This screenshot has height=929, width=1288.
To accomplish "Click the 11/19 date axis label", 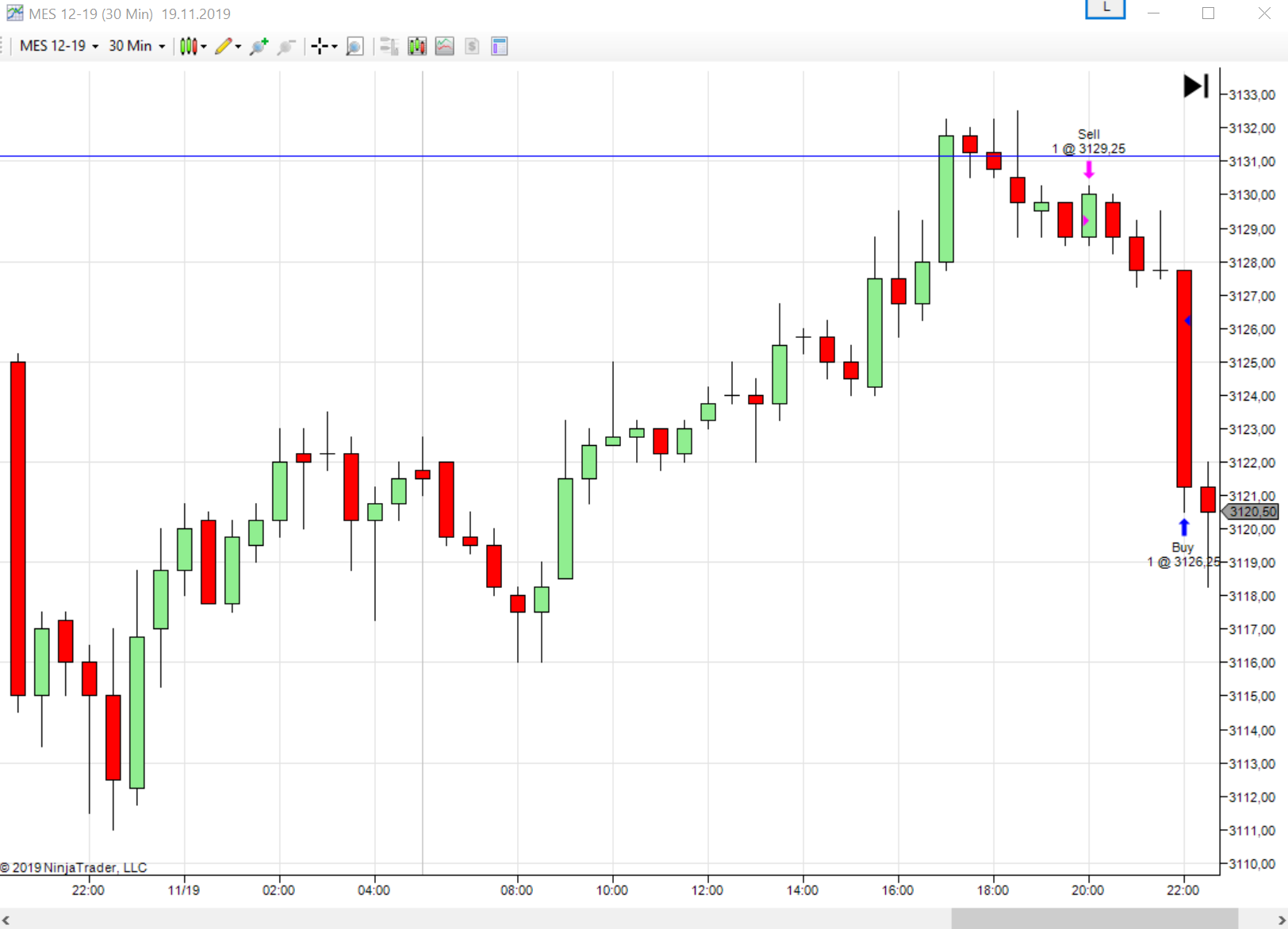I will (x=183, y=890).
